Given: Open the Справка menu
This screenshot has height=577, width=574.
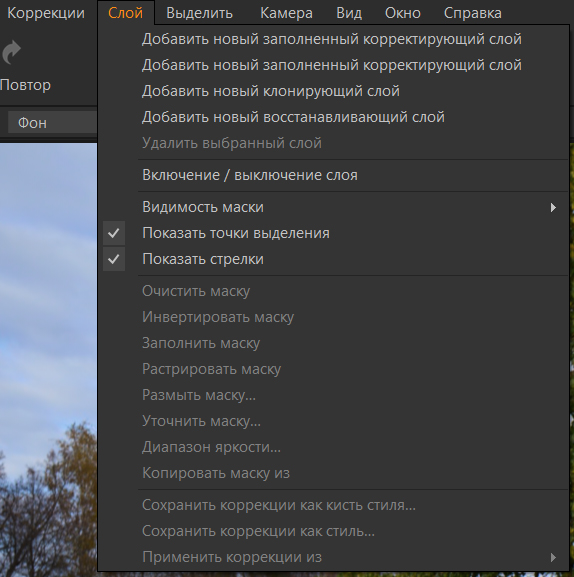Looking at the screenshot, I should click(472, 13).
